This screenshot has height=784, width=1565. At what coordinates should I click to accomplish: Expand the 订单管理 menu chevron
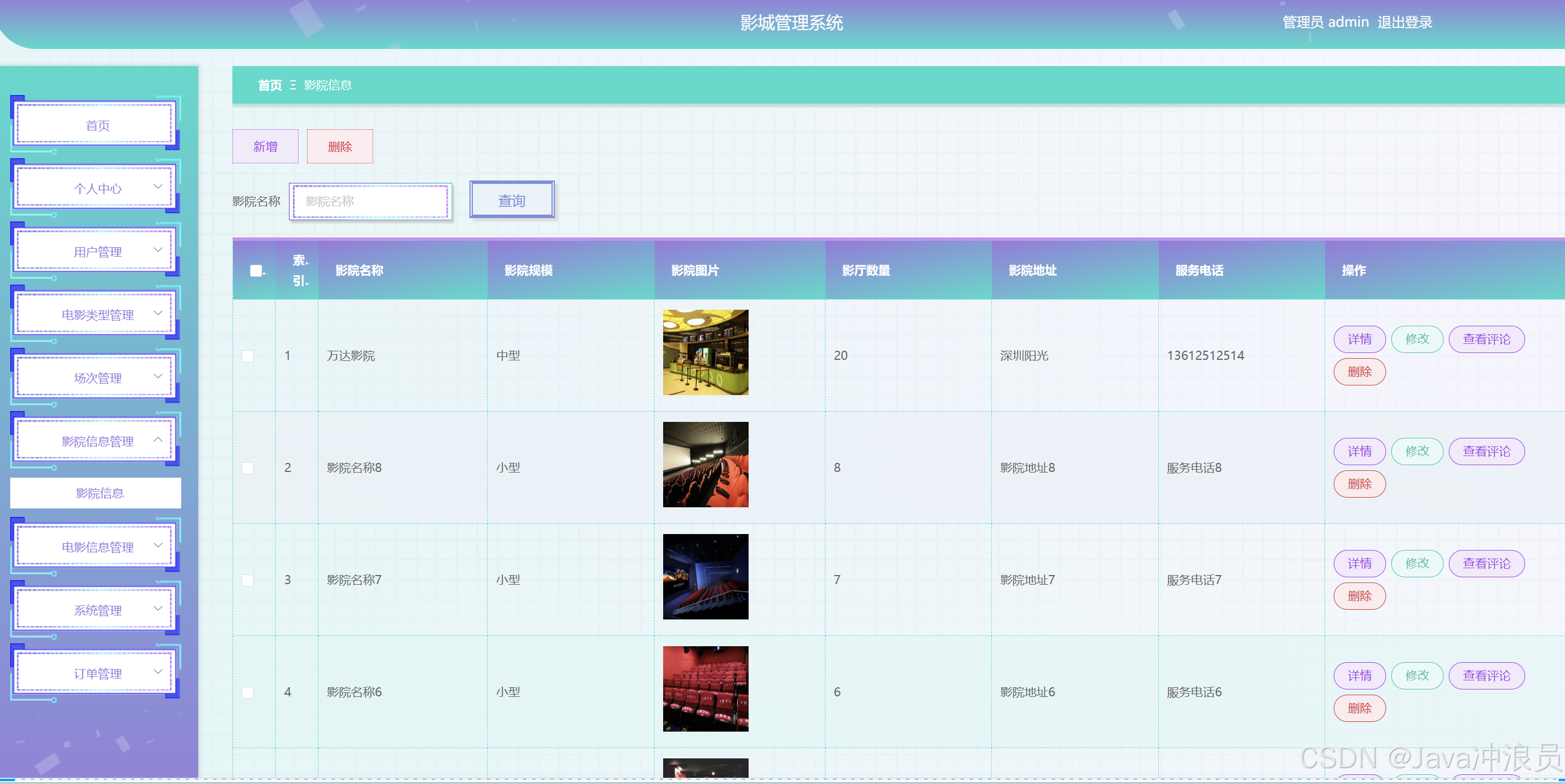point(158,672)
